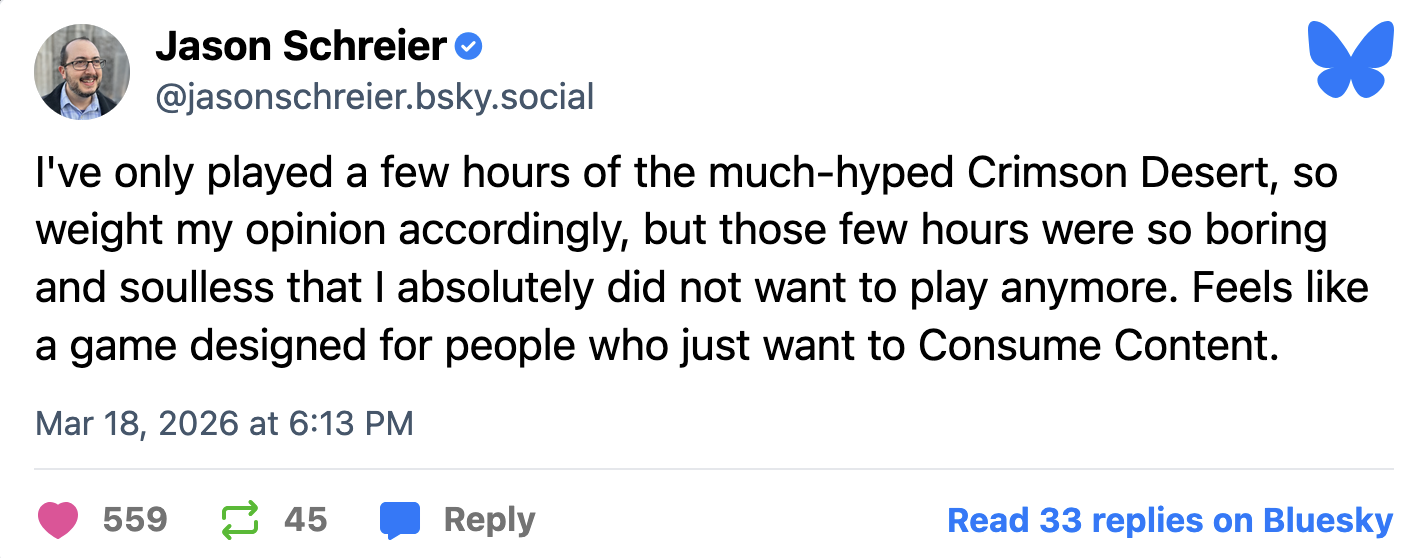Open Jason Schreier's profile picture

(82, 71)
